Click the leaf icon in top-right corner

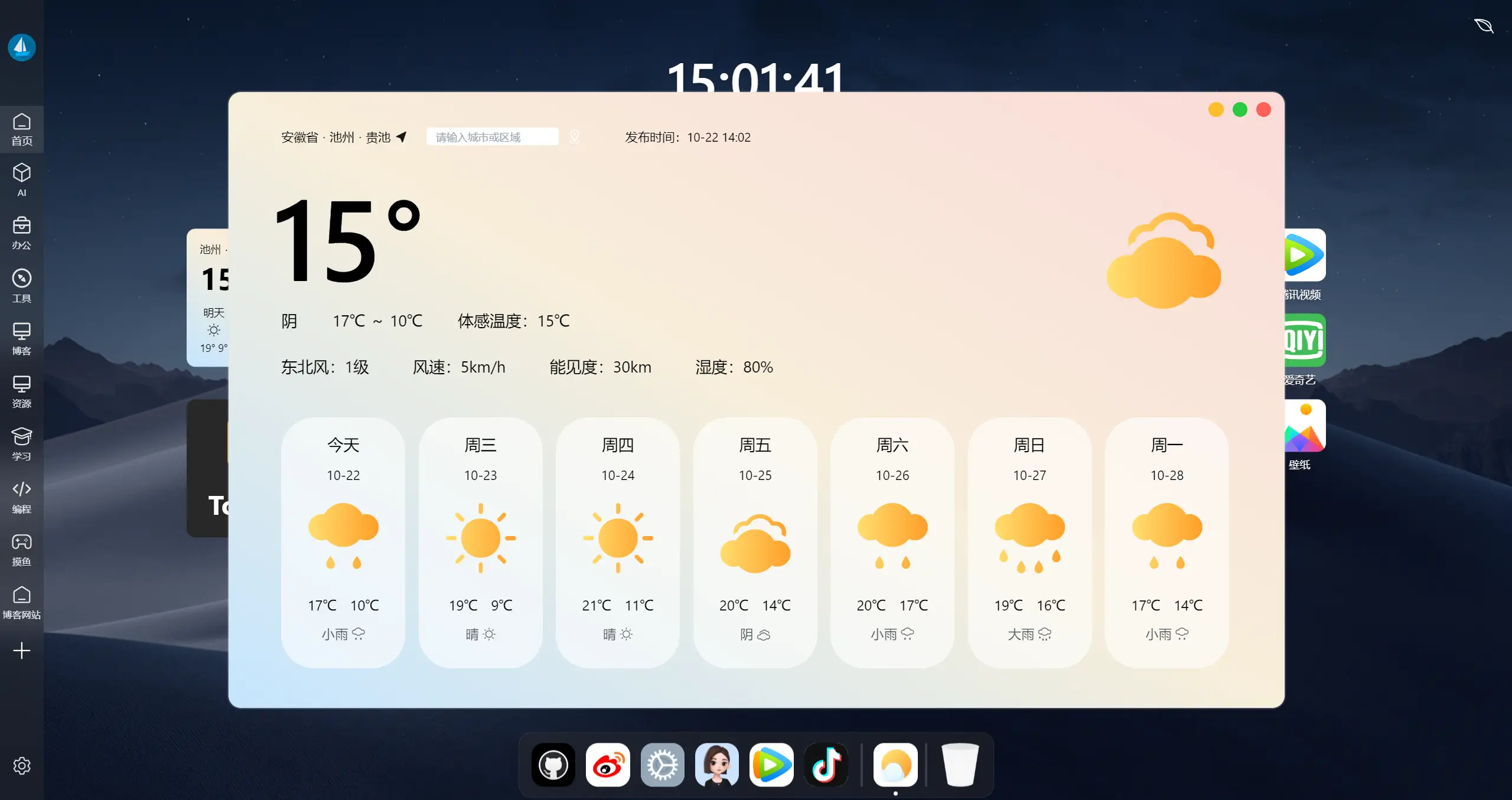coord(1483,26)
